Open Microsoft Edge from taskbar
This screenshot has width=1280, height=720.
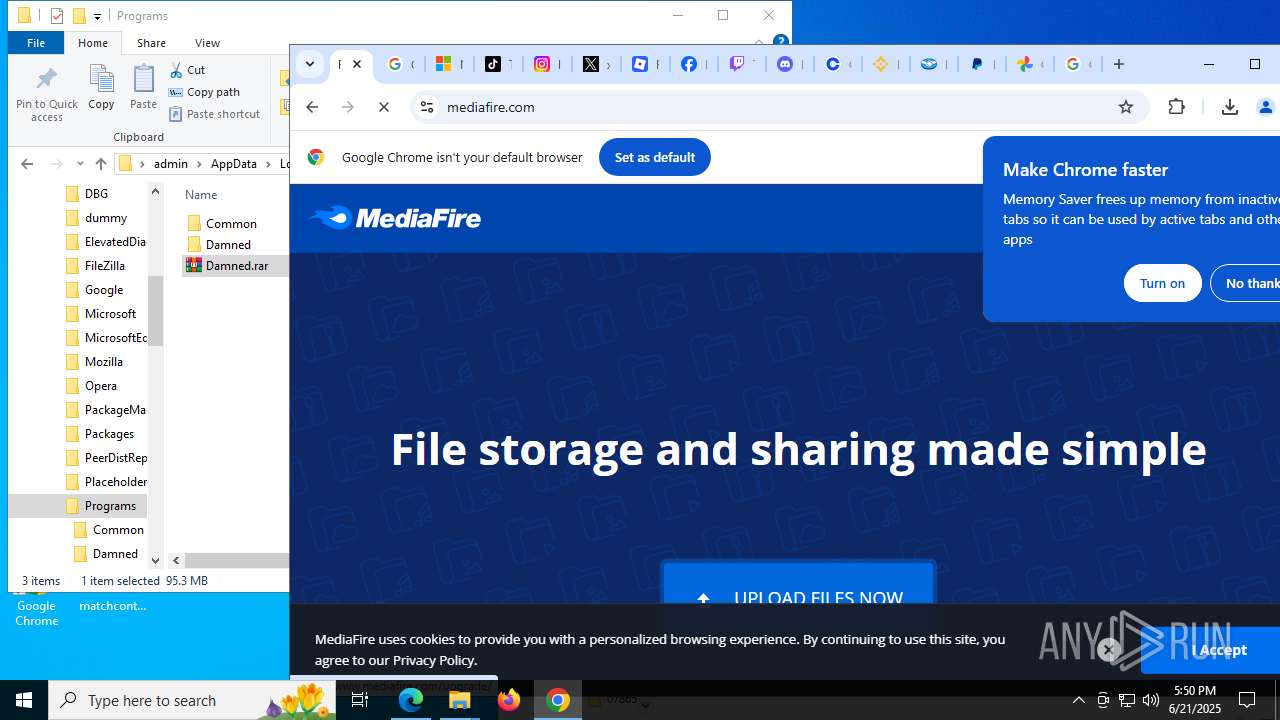click(411, 700)
